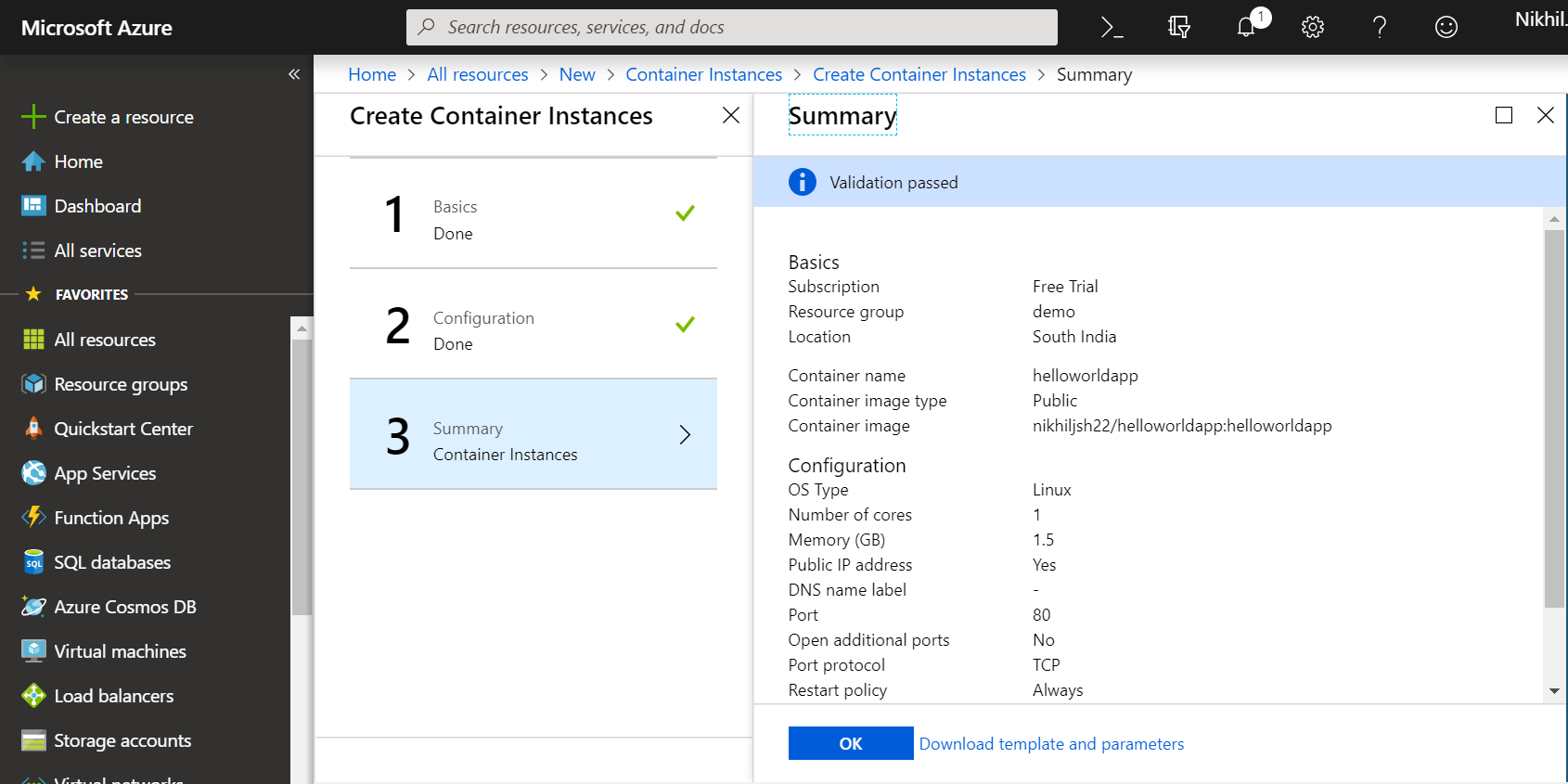Click the App Services globe icon
The width and height of the screenshot is (1568, 784).
pyautogui.click(x=33, y=473)
